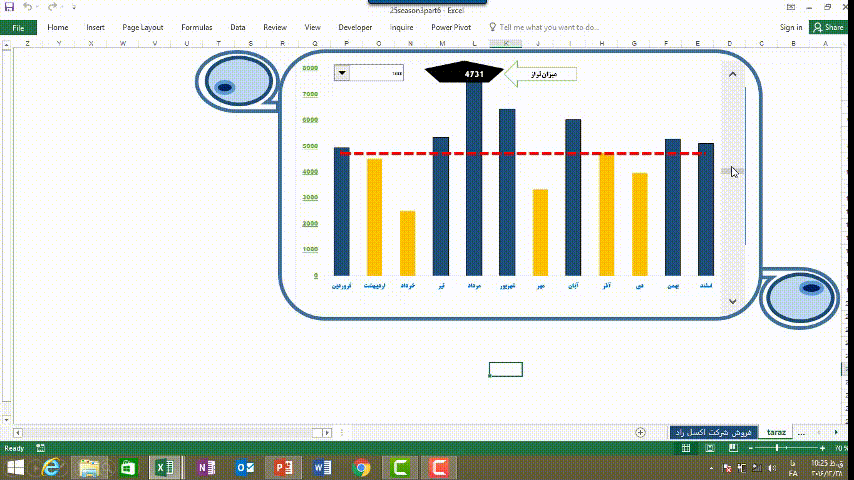The height and width of the screenshot is (480, 854).
Task: Click the chart scrollbar up arrow
Action: coord(732,74)
